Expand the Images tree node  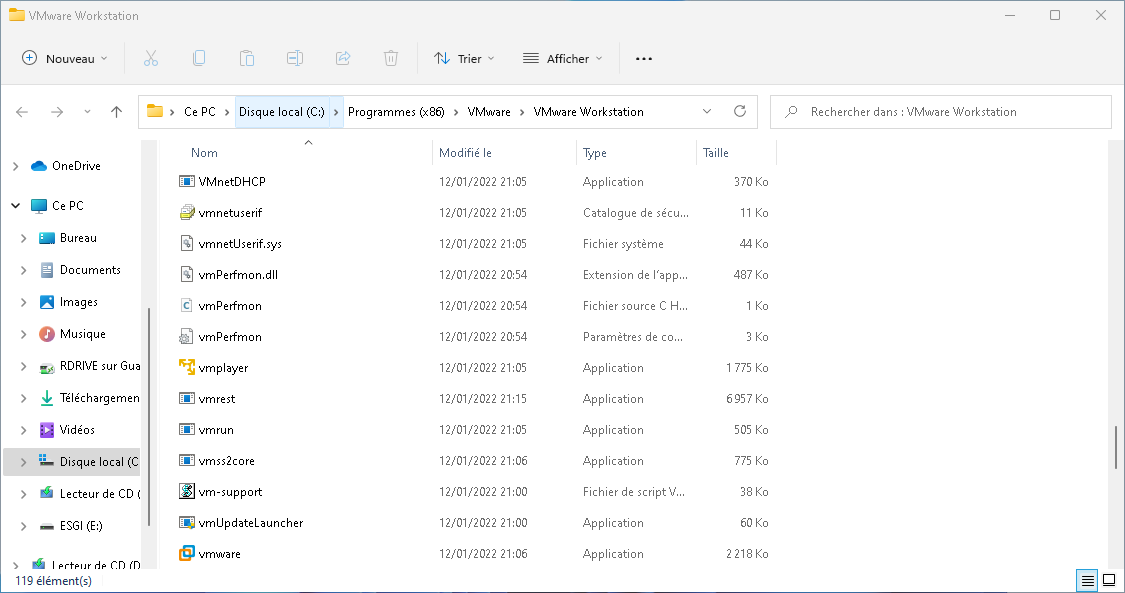[x=24, y=303]
